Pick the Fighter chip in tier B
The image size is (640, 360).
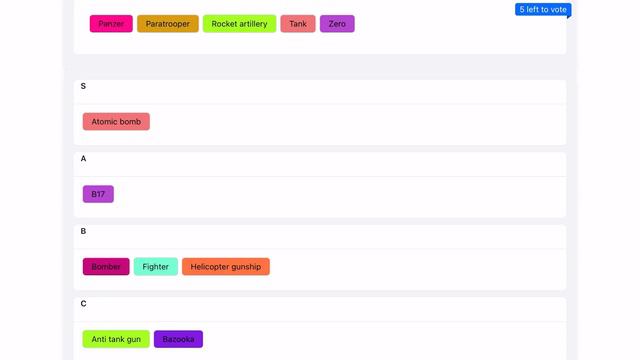click(156, 267)
